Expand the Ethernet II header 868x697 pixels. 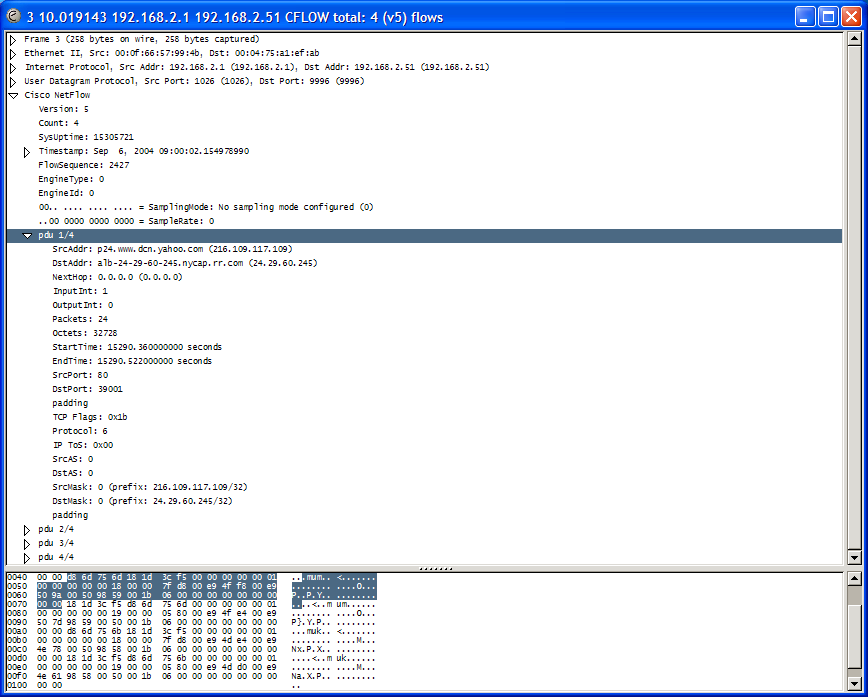[x=12, y=53]
